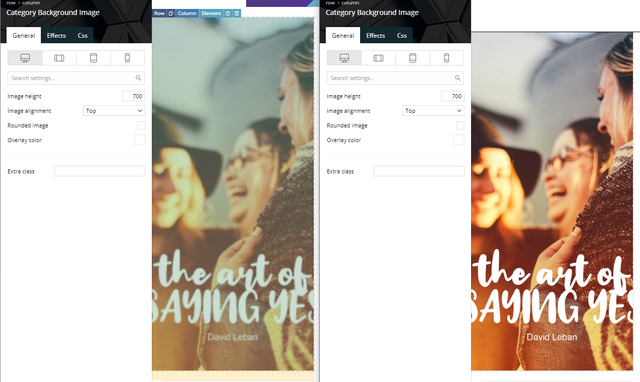The height and width of the screenshot is (382, 640).
Task: Focus Search settings field in right-hand panel
Action: [395, 78]
